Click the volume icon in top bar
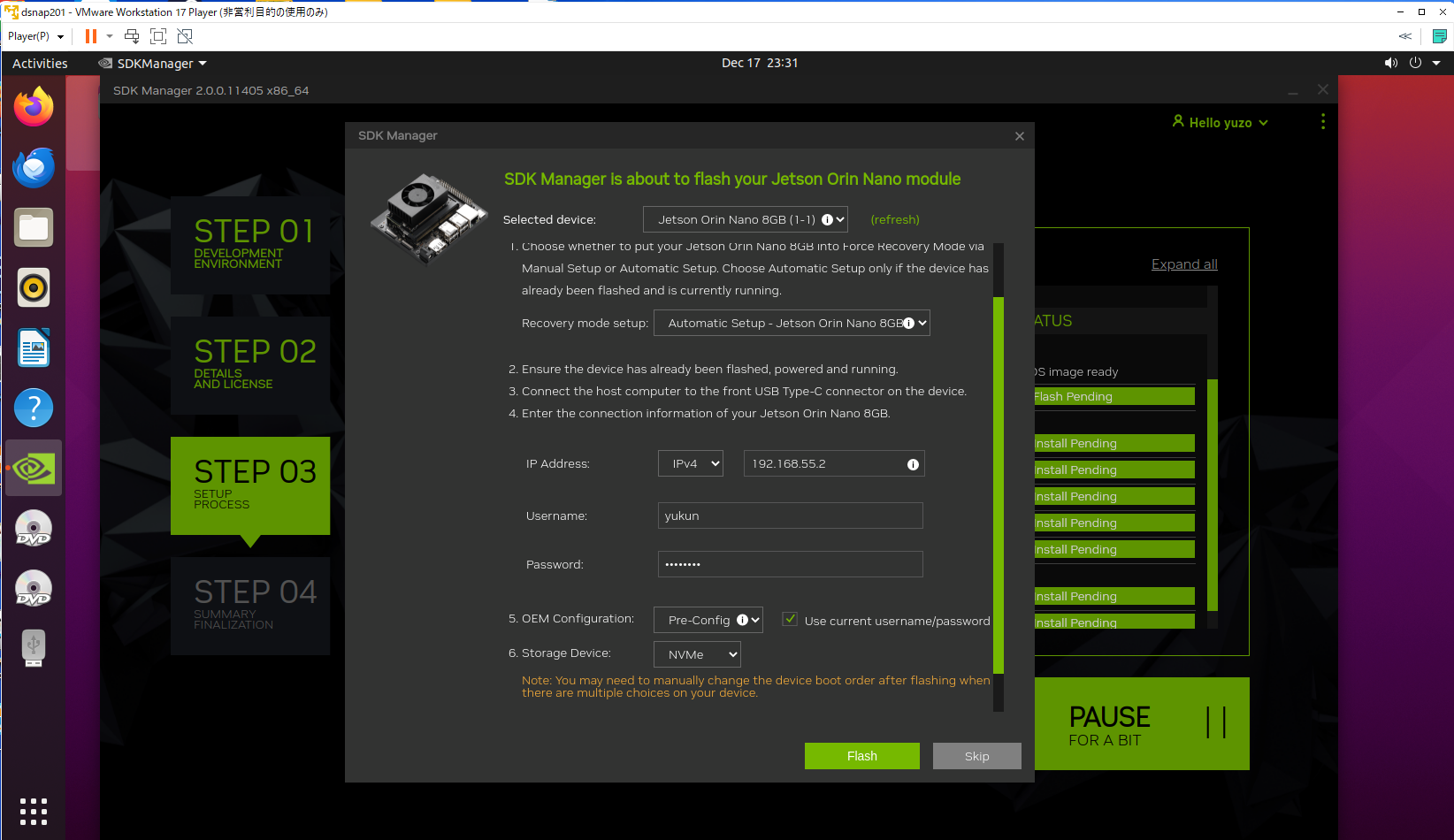 point(1391,63)
